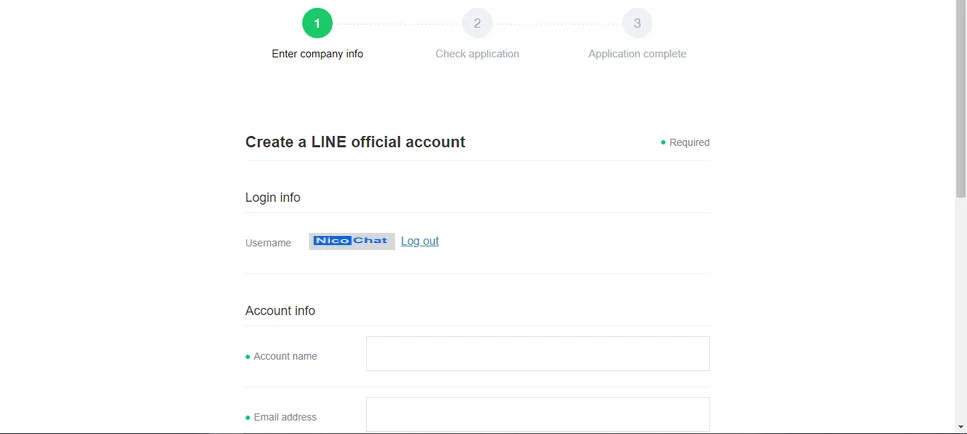Click the "Required" legend text
This screenshot has width=967, height=434.
689,142
